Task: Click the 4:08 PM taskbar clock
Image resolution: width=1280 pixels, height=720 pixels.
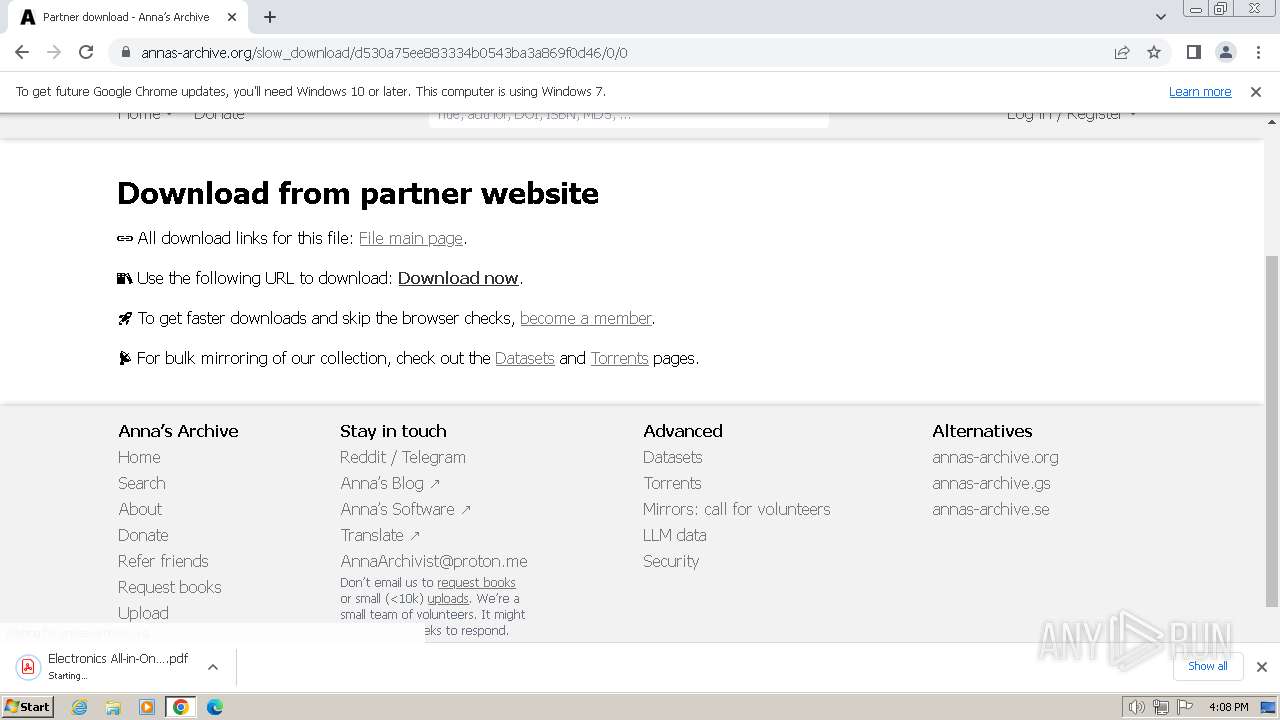Action: pos(1228,707)
